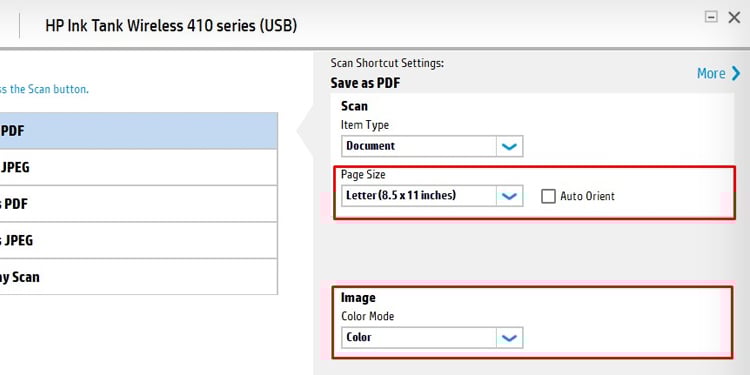Enable the Auto Orient checkbox
This screenshot has height=375, width=750.
click(x=548, y=196)
